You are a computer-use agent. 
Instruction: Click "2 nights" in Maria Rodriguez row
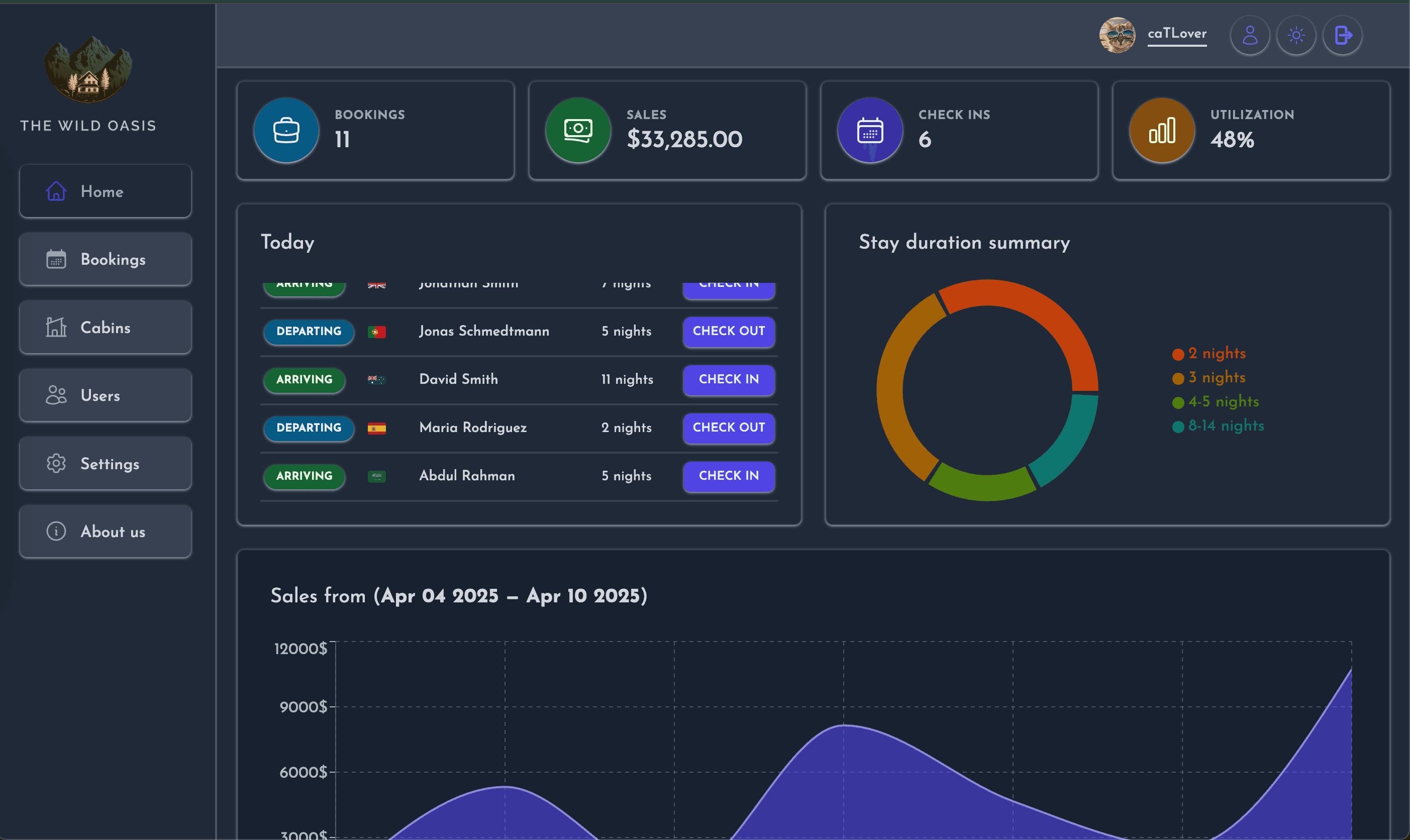tap(627, 428)
